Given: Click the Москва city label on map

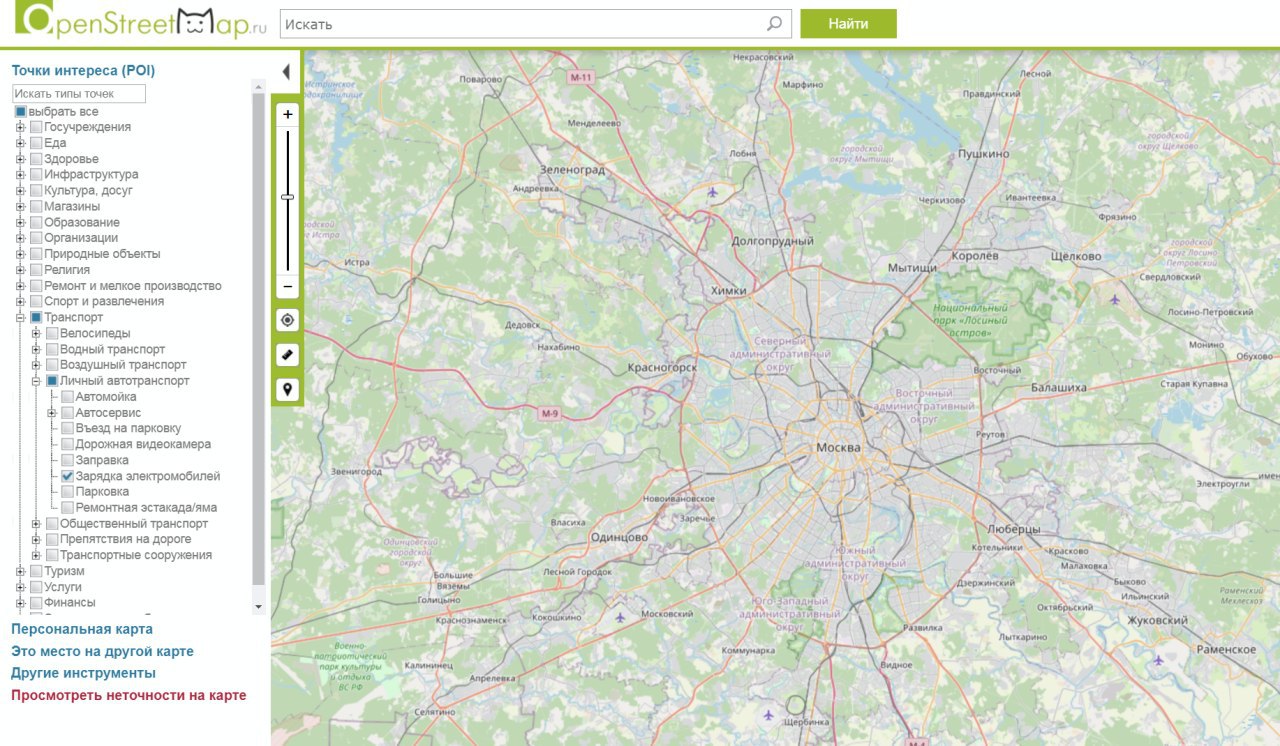Looking at the screenshot, I should (x=838, y=448).
